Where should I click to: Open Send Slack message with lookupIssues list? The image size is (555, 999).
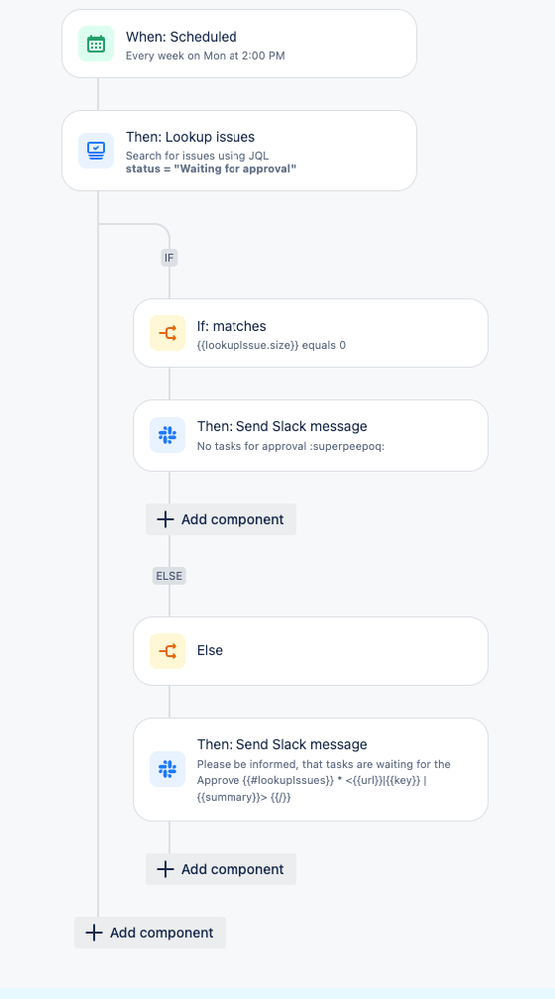click(310, 770)
